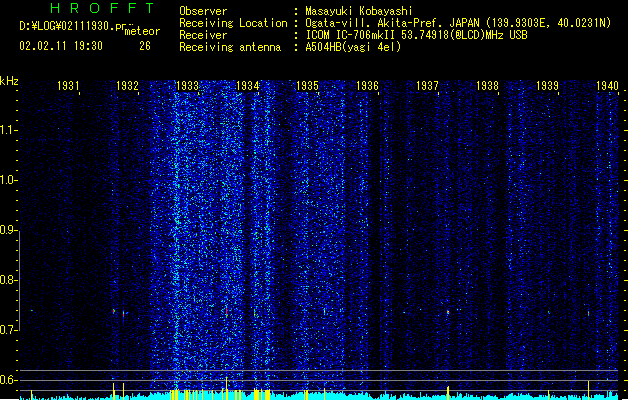This screenshot has height=400, width=629.
Task: Click the 1934 time marker
Action: point(248,86)
